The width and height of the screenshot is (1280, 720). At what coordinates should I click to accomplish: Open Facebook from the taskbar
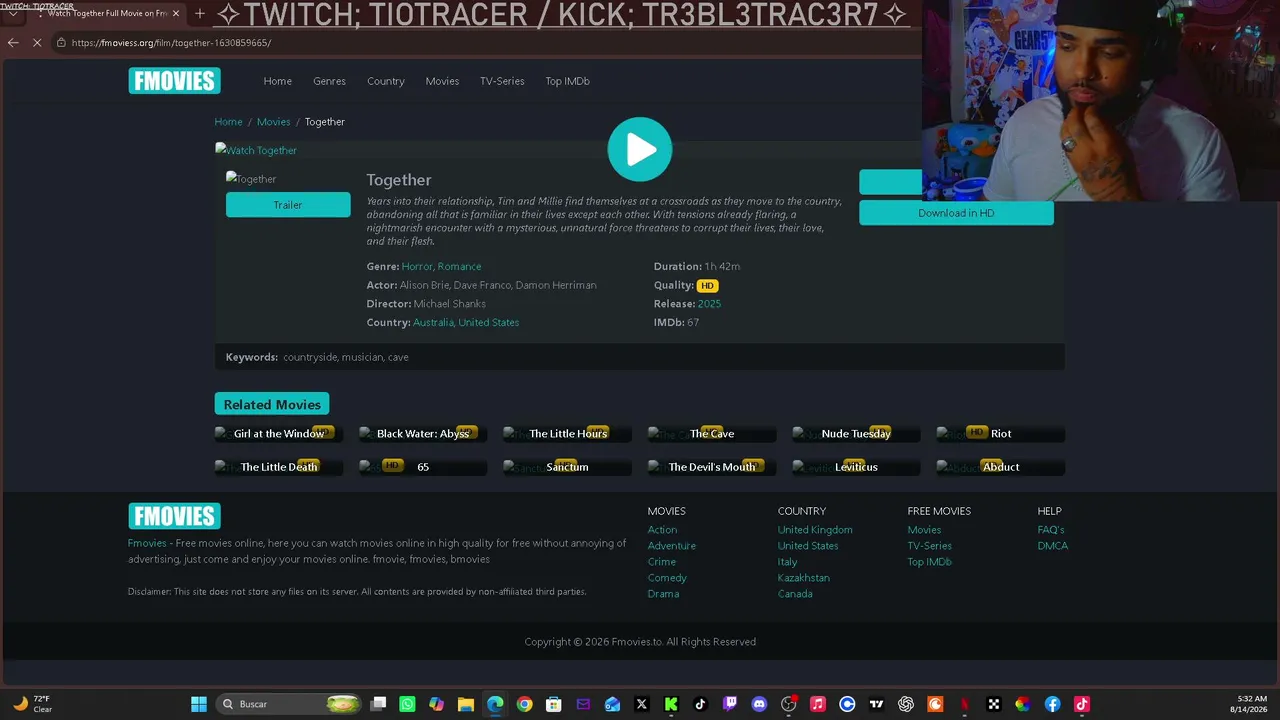[1052, 704]
